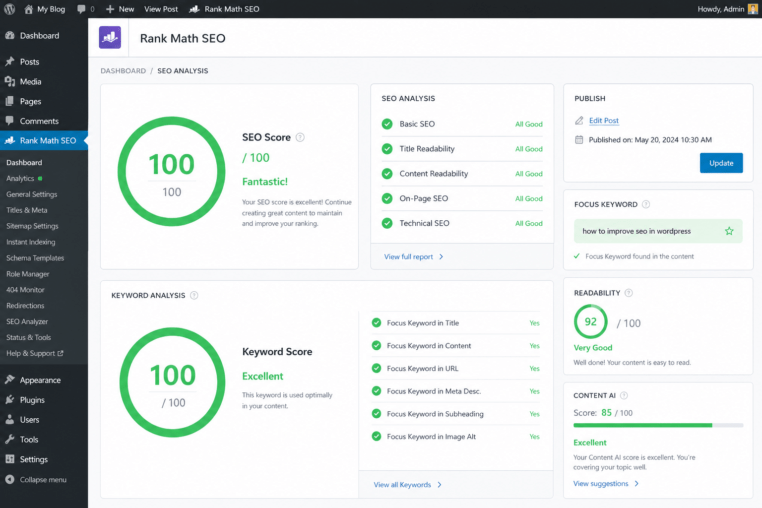Click Focus Keyword in Subheading check
Screen dimensions: 762x508
376,414
